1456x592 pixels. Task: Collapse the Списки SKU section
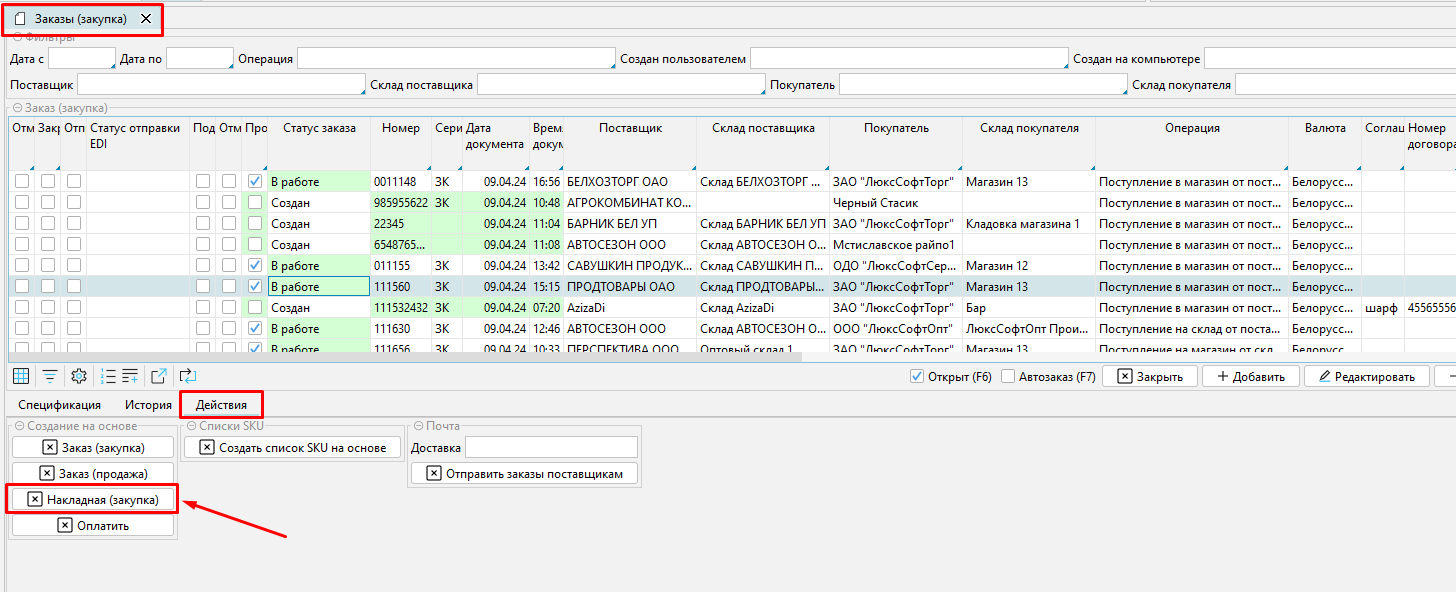[190, 426]
